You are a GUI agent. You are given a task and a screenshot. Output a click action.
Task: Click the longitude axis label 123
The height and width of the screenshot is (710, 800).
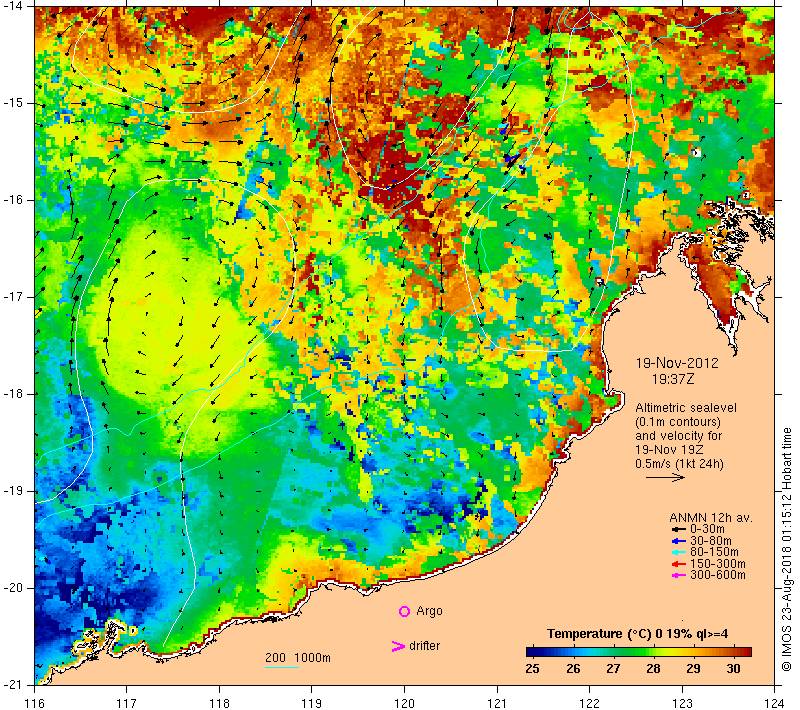click(x=682, y=703)
